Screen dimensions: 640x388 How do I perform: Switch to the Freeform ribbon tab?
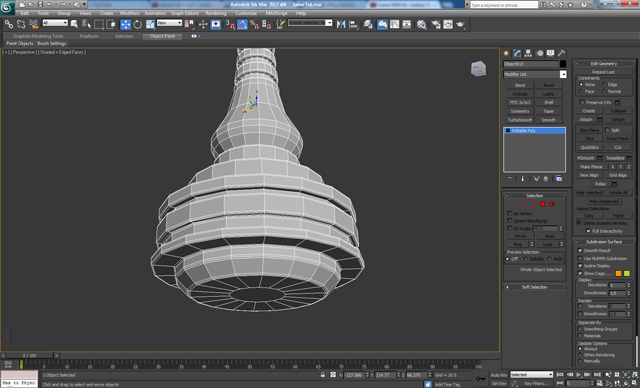pos(89,36)
